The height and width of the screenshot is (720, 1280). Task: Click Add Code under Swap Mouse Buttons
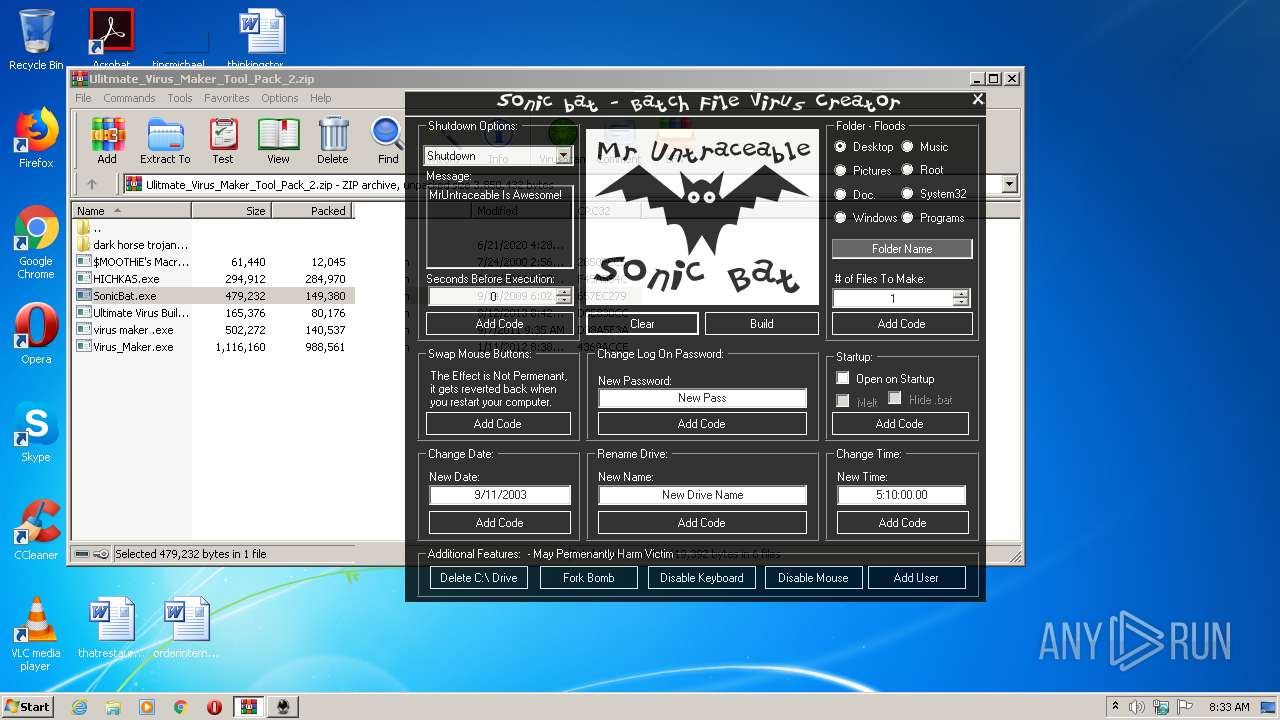pos(498,423)
